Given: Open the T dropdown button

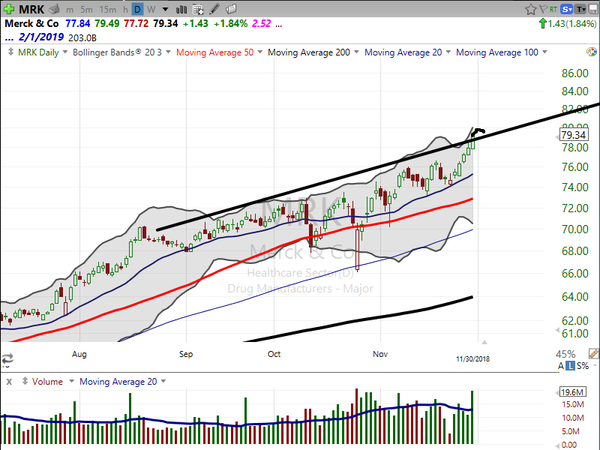Looking at the screenshot, I should pyautogui.click(x=582, y=9).
